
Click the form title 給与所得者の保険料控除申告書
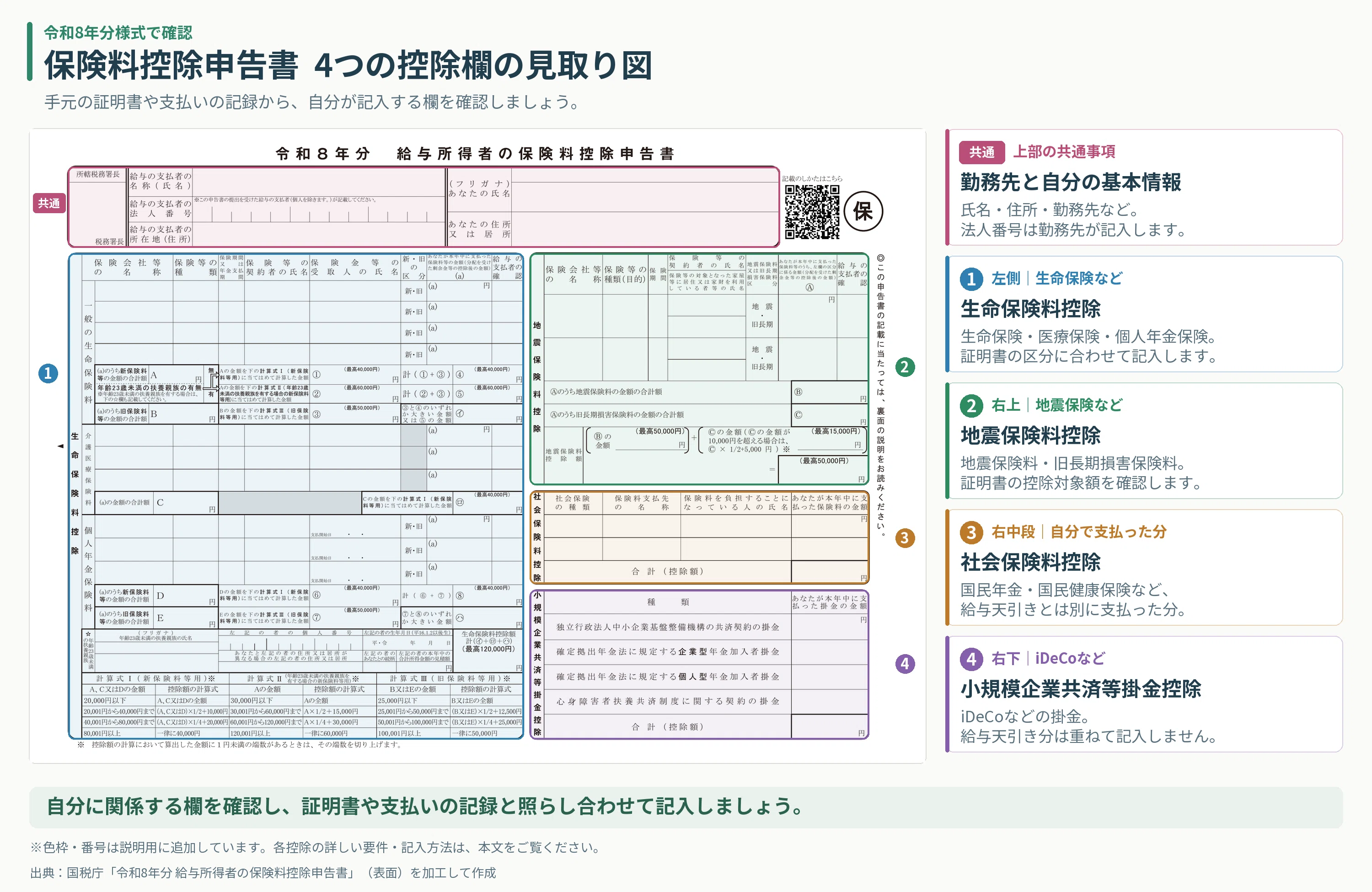point(536,153)
